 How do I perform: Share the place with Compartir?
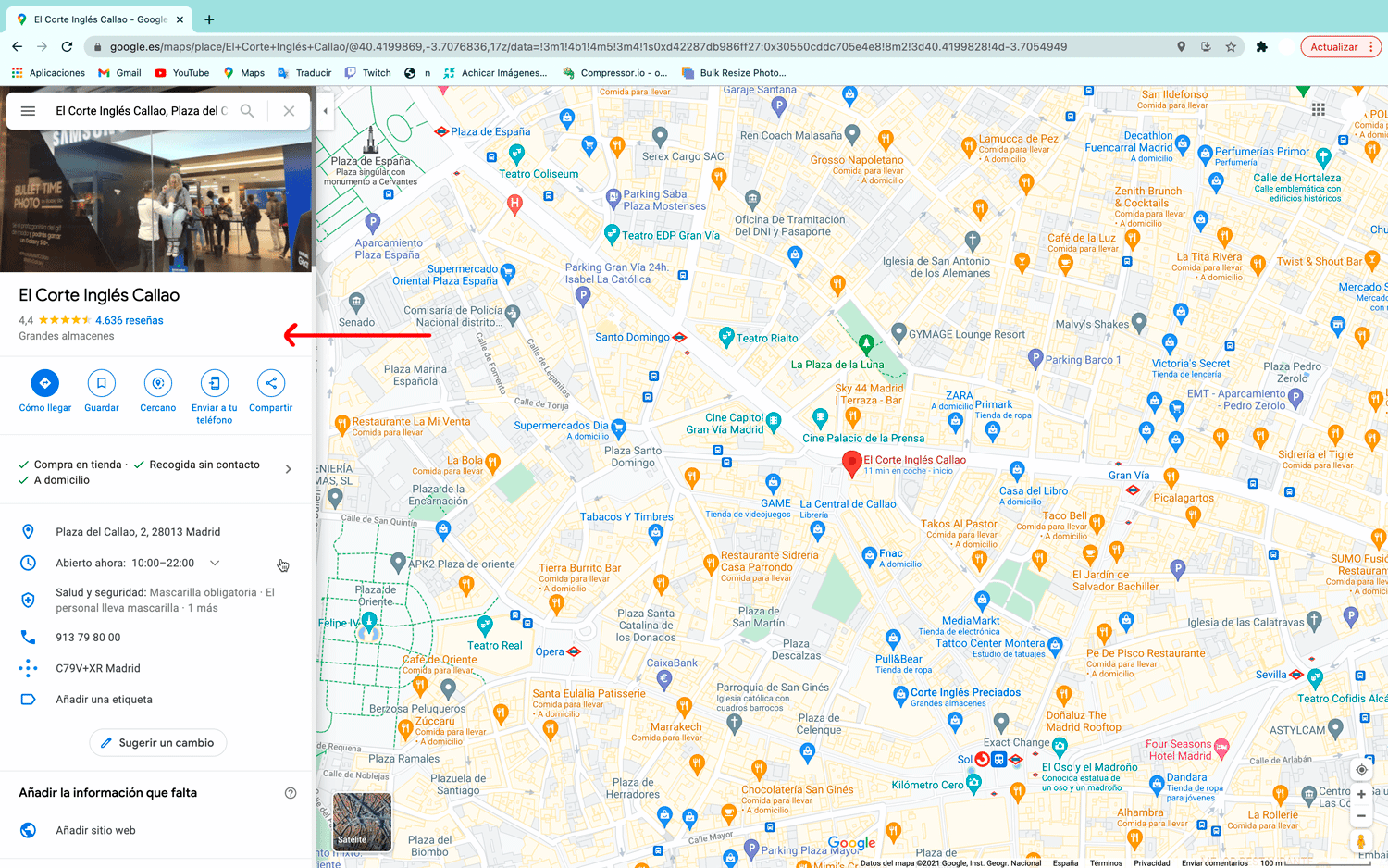tap(271, 383)
